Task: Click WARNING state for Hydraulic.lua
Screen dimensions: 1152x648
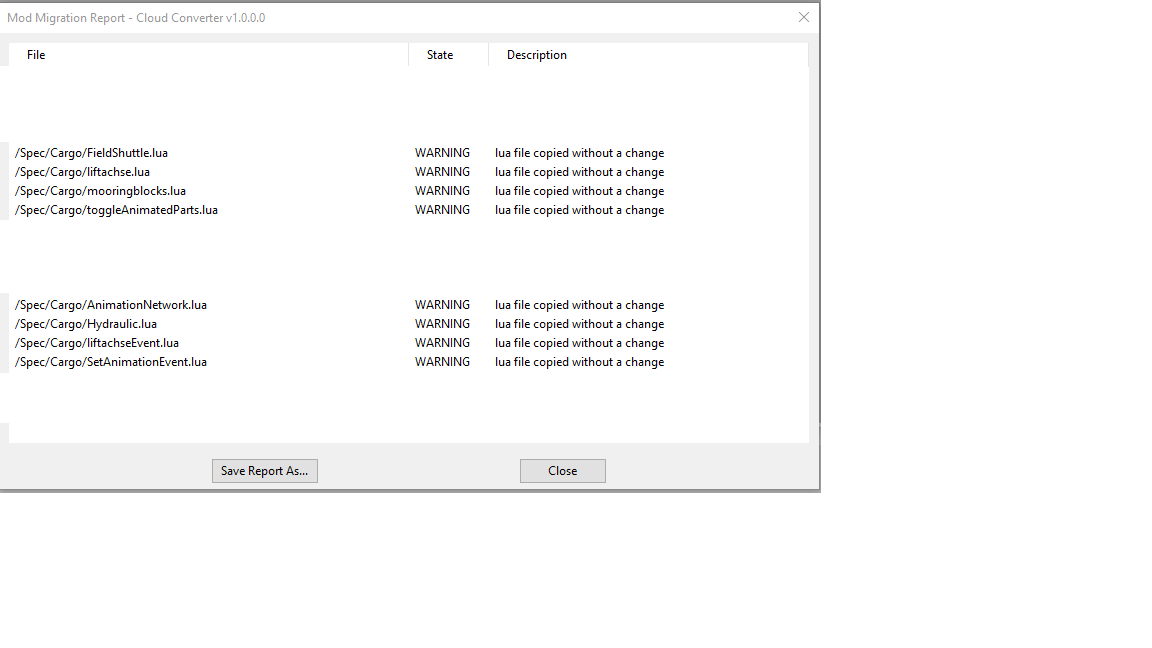Action: tap(442, 324)
